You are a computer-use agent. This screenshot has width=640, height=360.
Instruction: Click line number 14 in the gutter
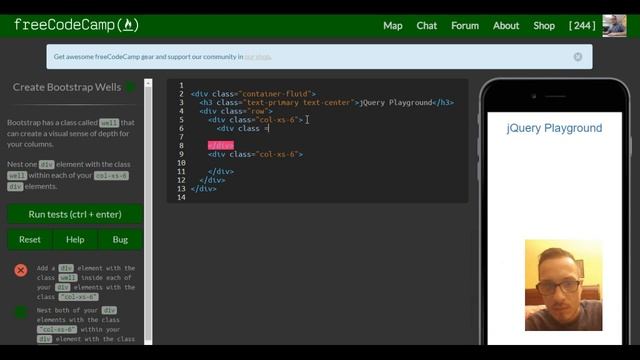click(x=181, y=198)
